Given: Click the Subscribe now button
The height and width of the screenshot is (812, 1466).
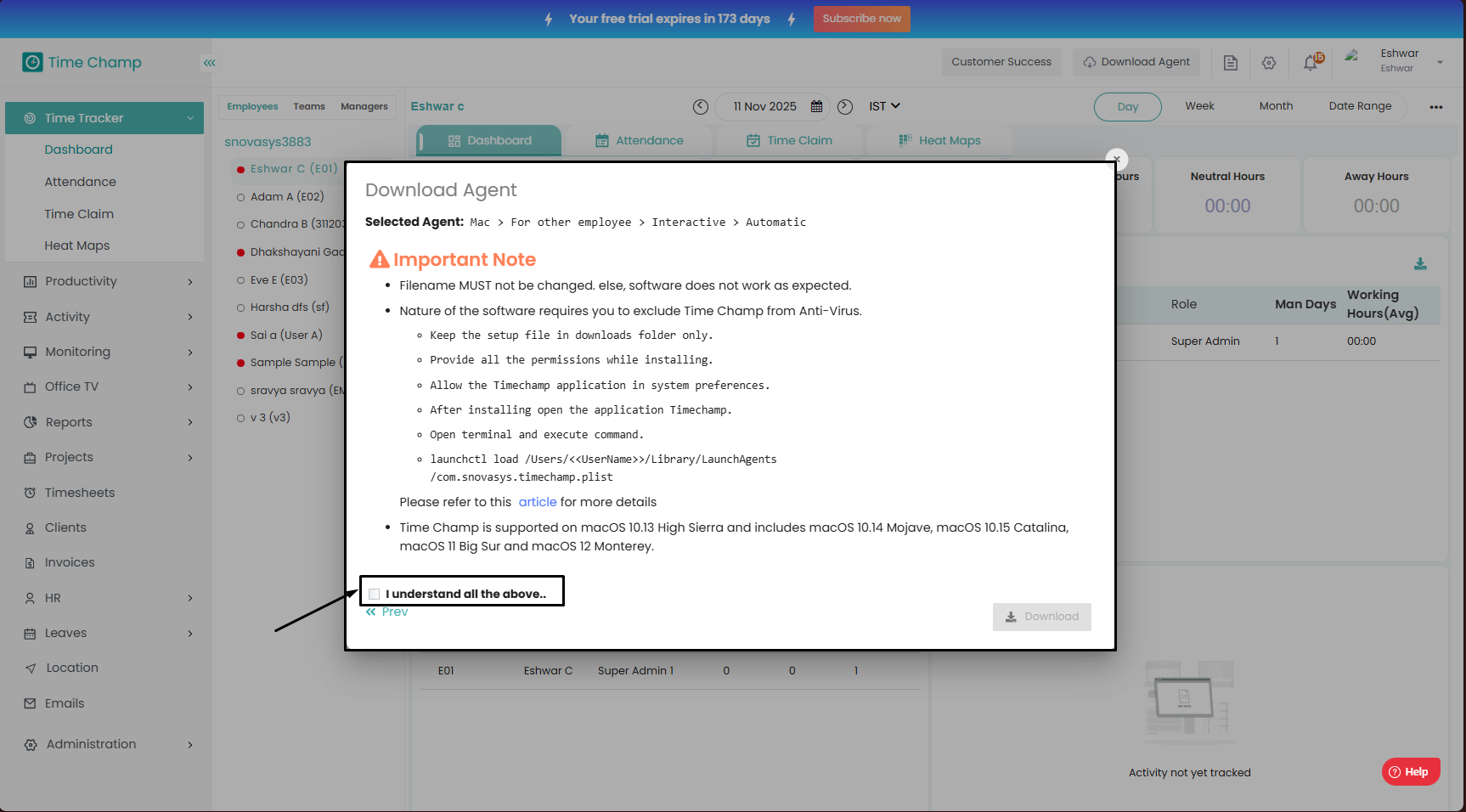Looking at the screenshot, I should pos(861,19).
